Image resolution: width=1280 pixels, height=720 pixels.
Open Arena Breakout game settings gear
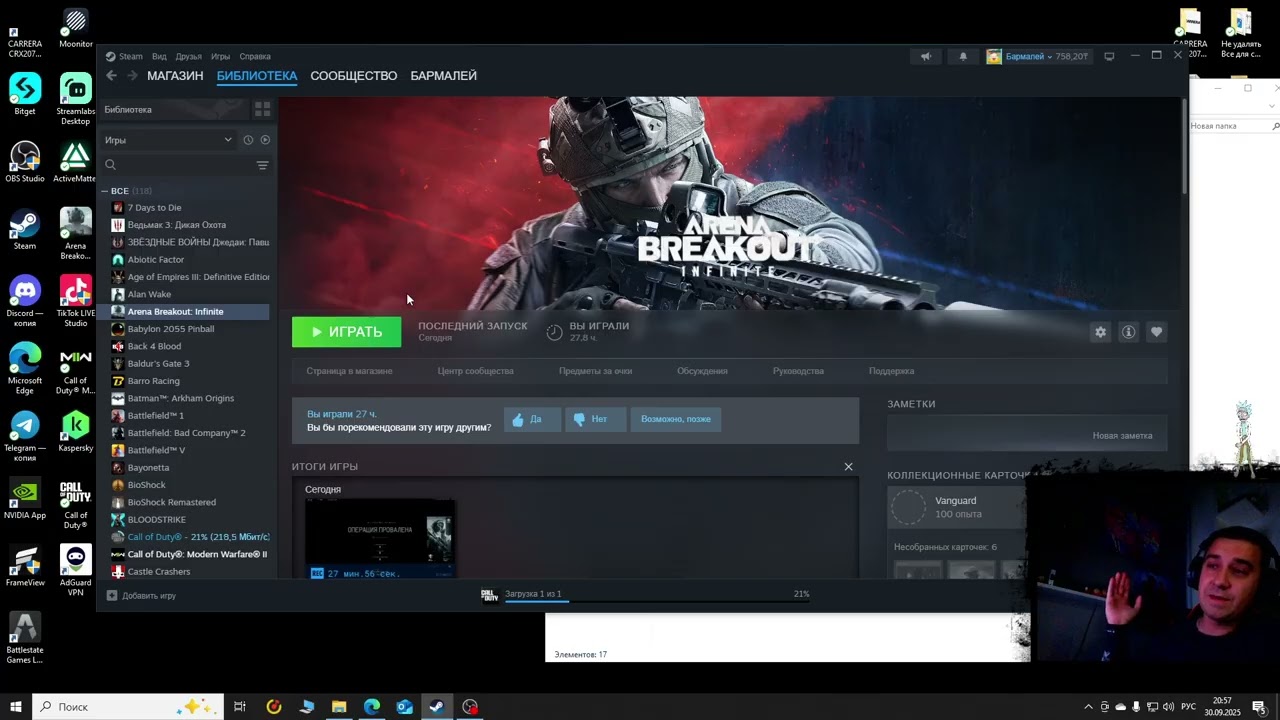(x=1101, y=332)
